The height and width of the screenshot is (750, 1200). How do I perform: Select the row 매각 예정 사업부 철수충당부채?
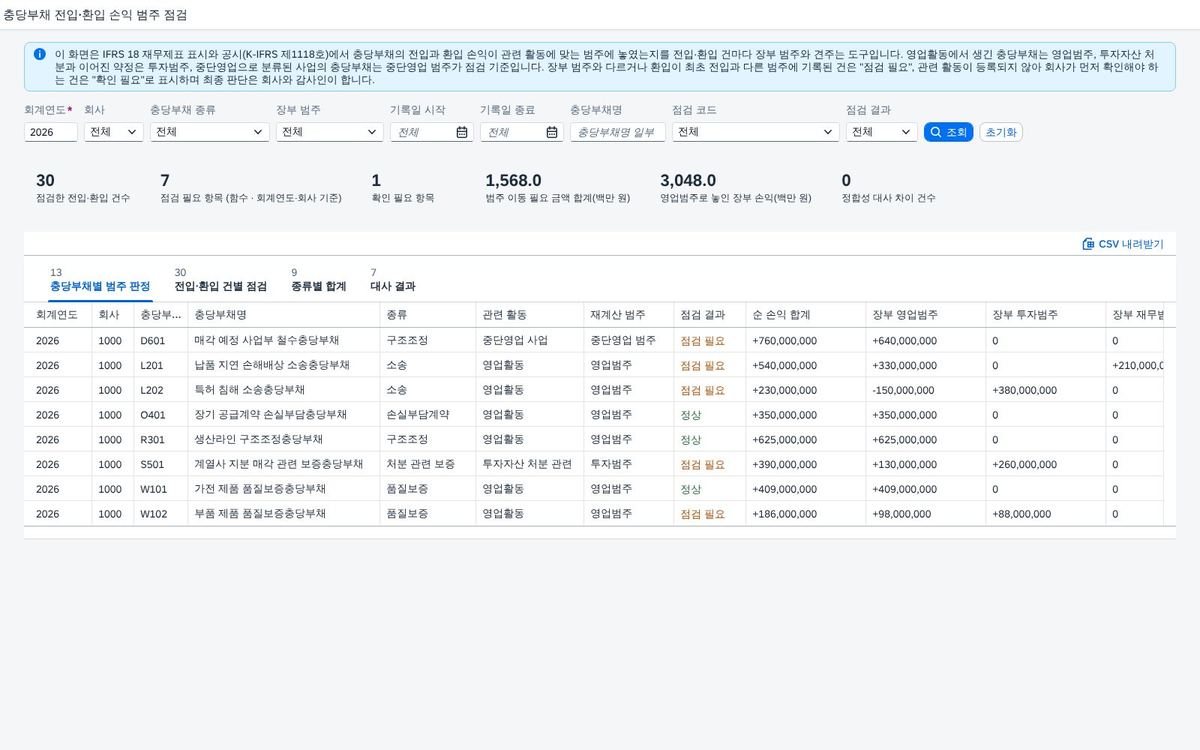pos(594,340)
